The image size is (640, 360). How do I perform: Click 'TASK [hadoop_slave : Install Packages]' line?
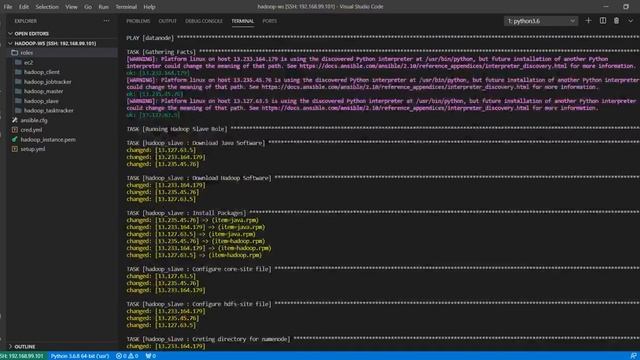(x=186, y=213)
